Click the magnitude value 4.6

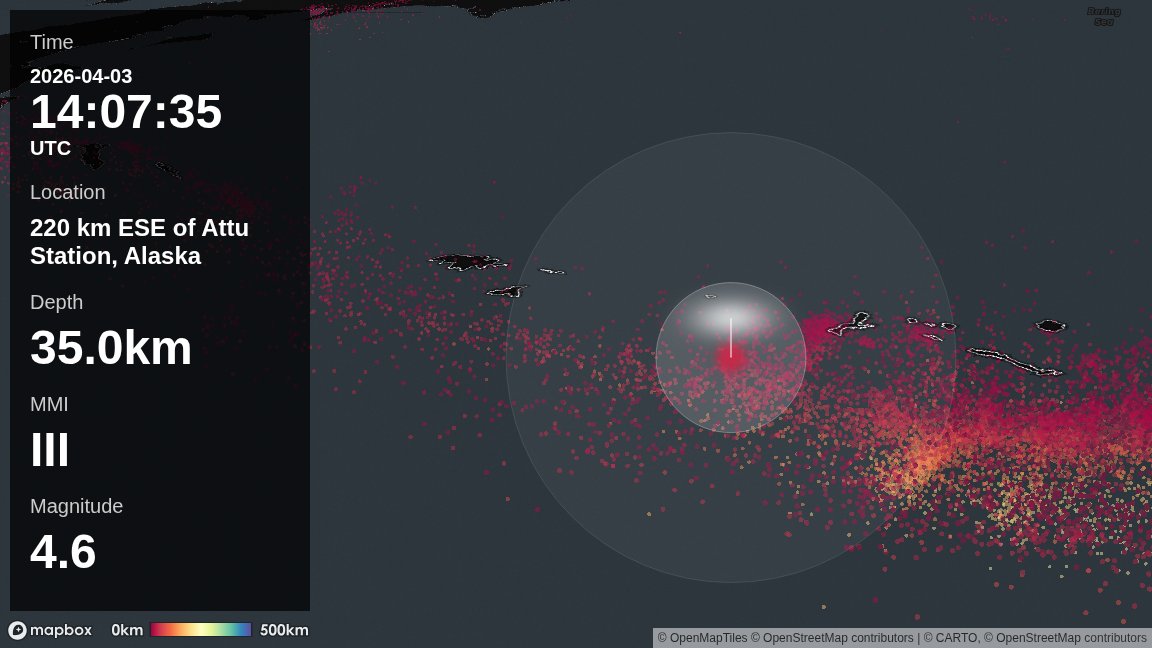pos(63,552)
